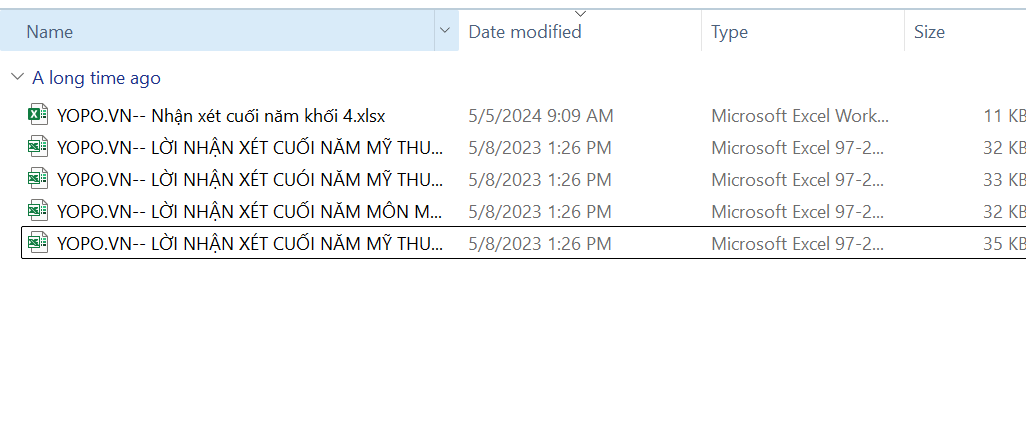Click the 11 KB size value

(x=1003, y=116)
